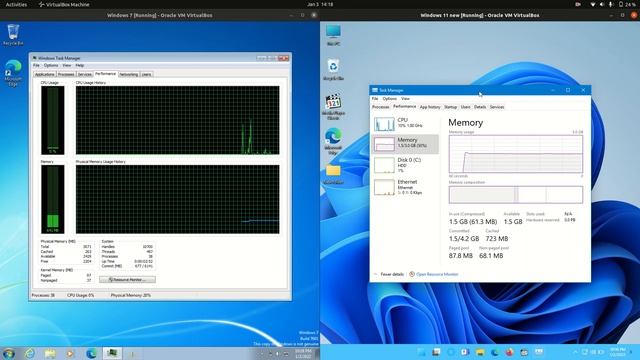Image resolution: width=640 pixels, height=360 pixels.
Task: Switch to Applications tab in Windows 7 Task Manager
Action: click(x=44, y=74)
